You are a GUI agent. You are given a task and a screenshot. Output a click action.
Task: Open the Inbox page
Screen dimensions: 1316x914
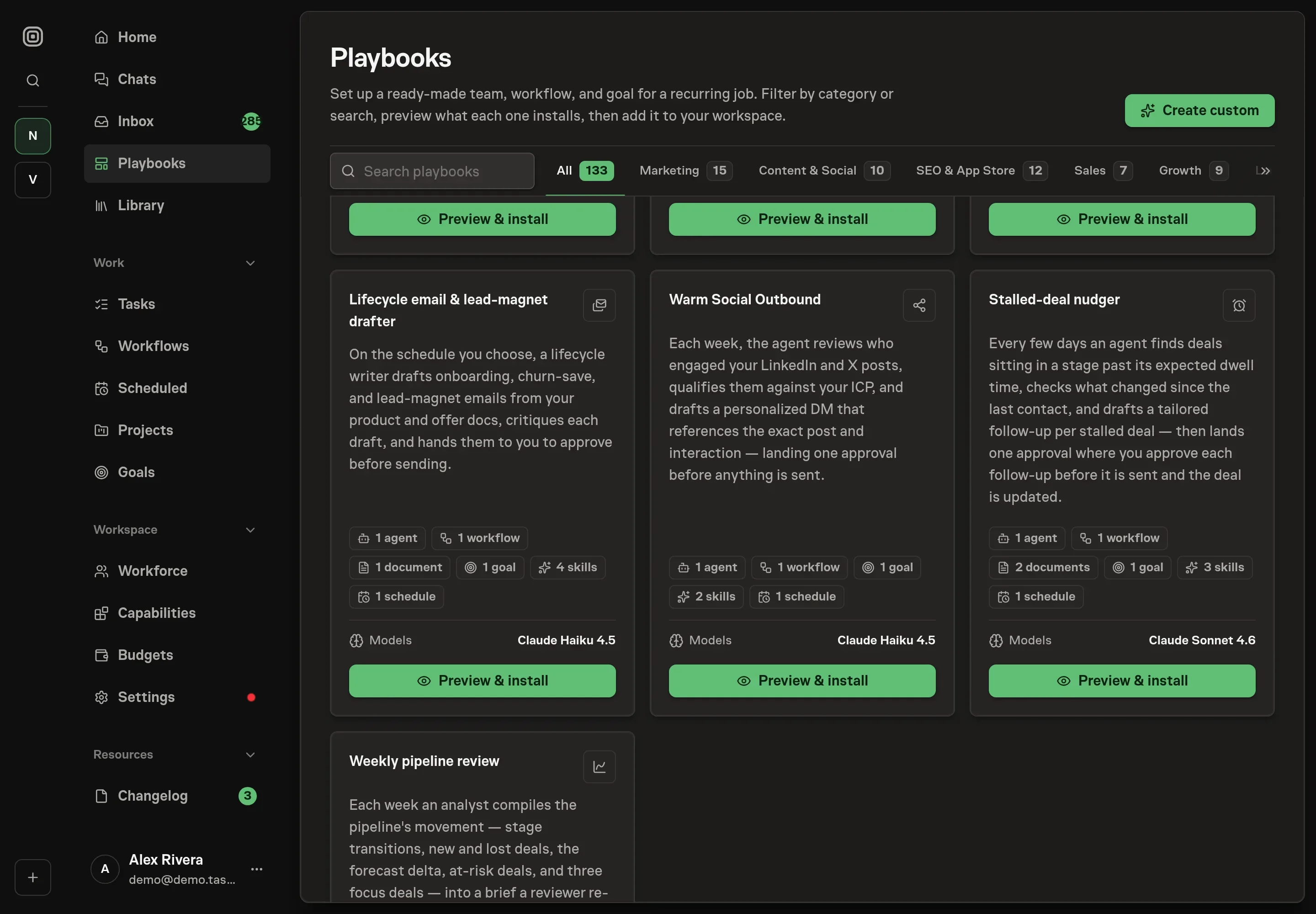(177, 122)
